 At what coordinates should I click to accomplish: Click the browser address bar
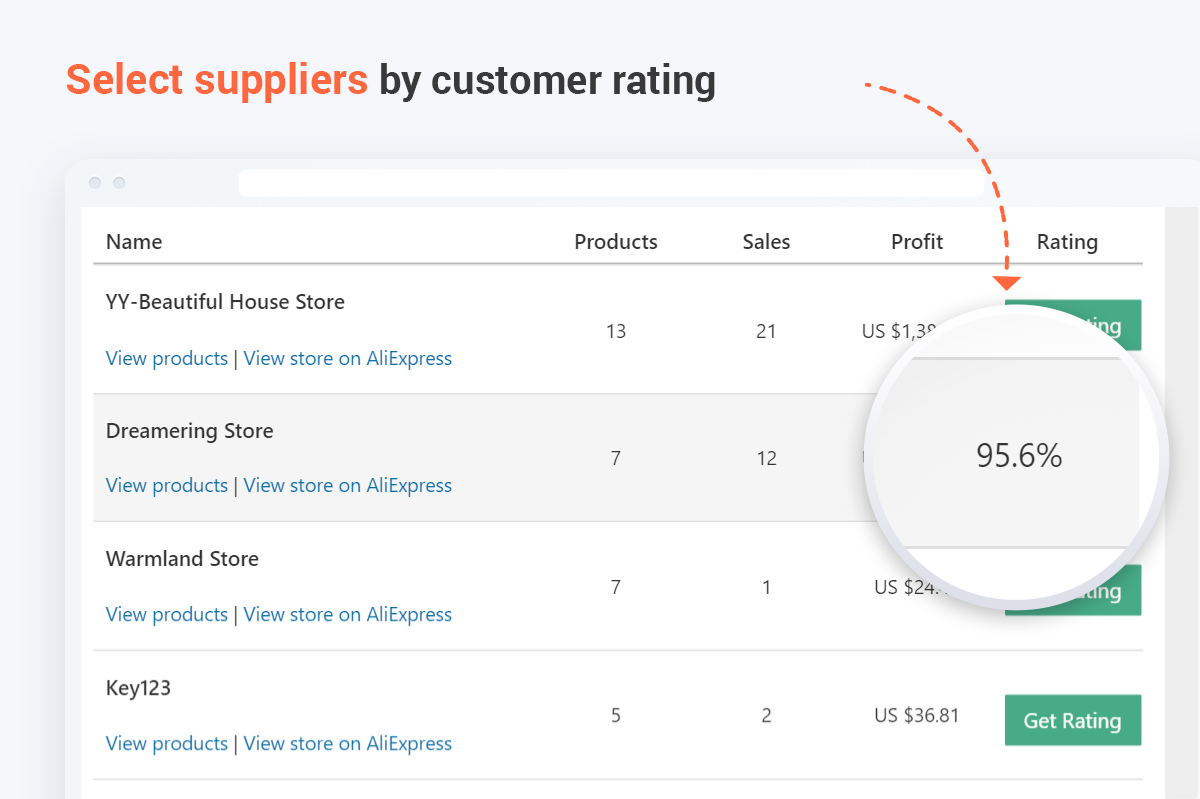pyautogui.click(x=611, y=183)
